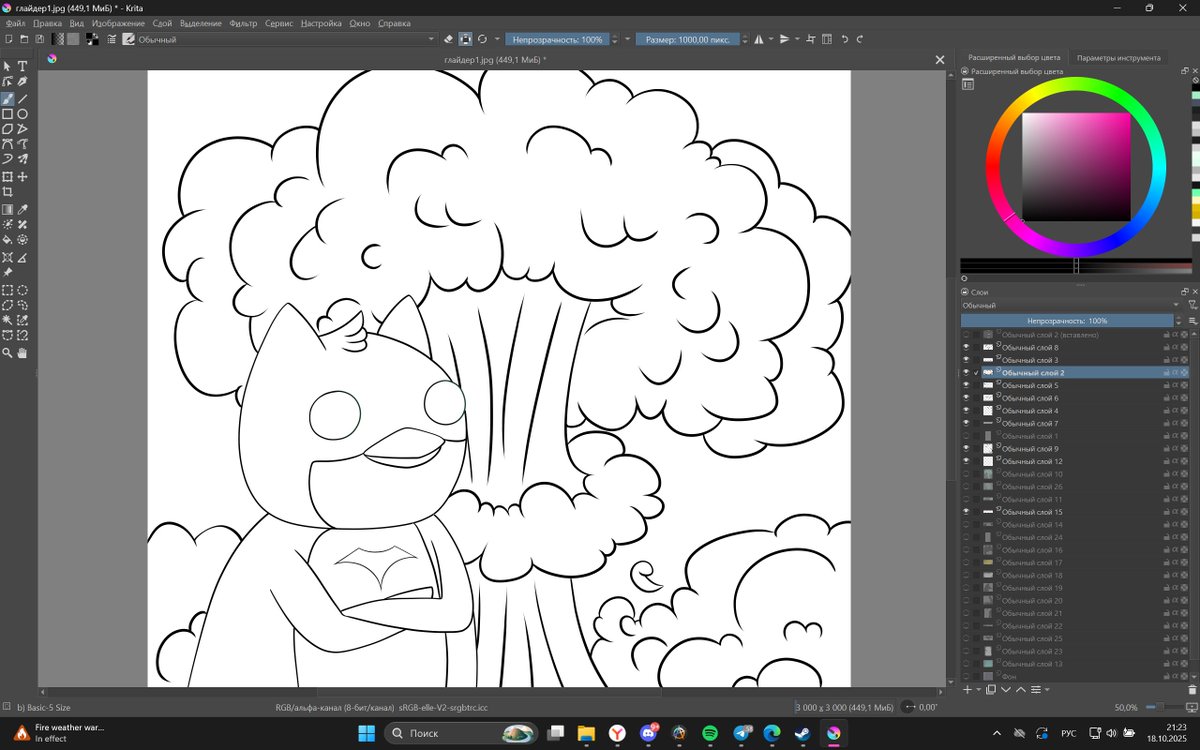The height and width of the screenshot is (750, 1200).
Task: Hide layer "Обычный слой 5" via eye icon
Action: 966,385
